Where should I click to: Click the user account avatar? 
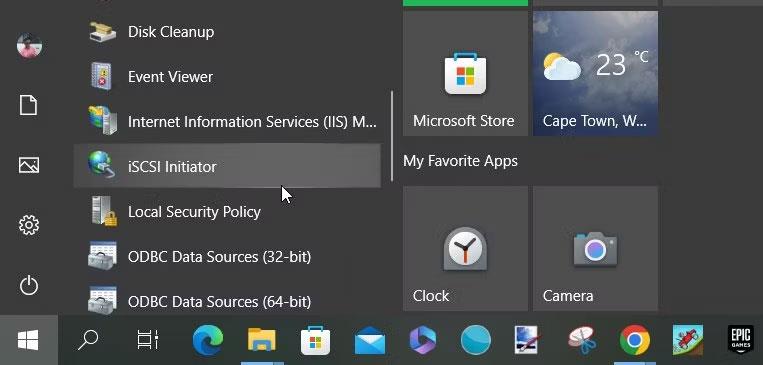(29, 46)
